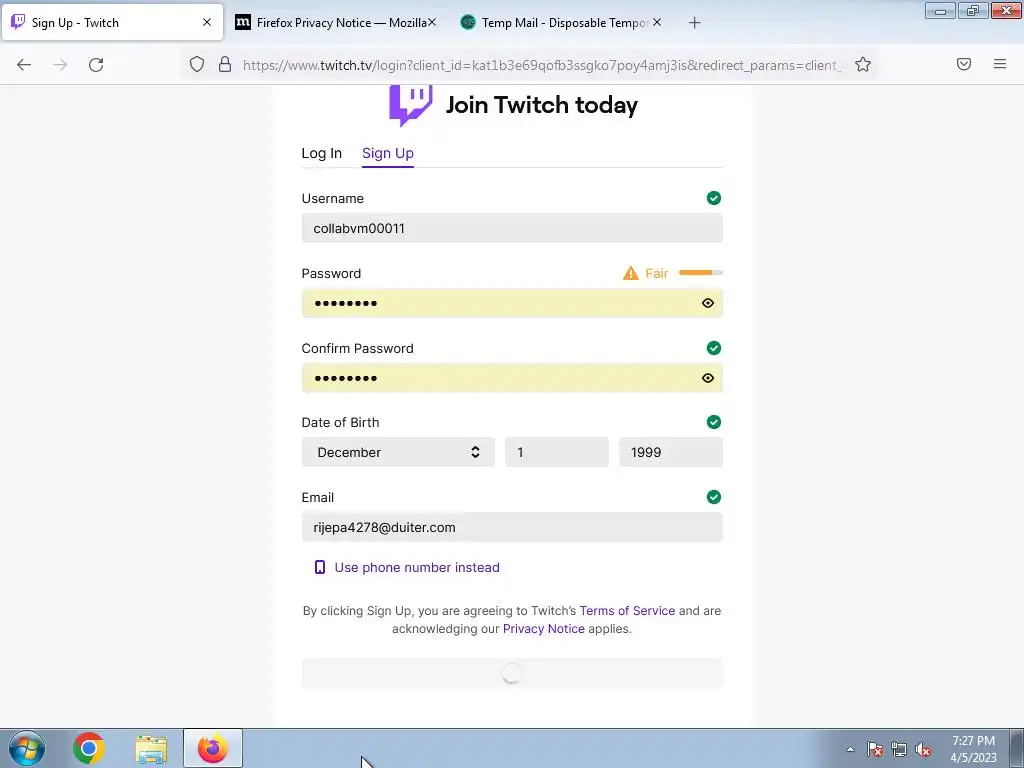Open the Firefox hamburger menu
Image resolution: width=1024 pixels, height=768 pixels.
tap(1000, 64)
